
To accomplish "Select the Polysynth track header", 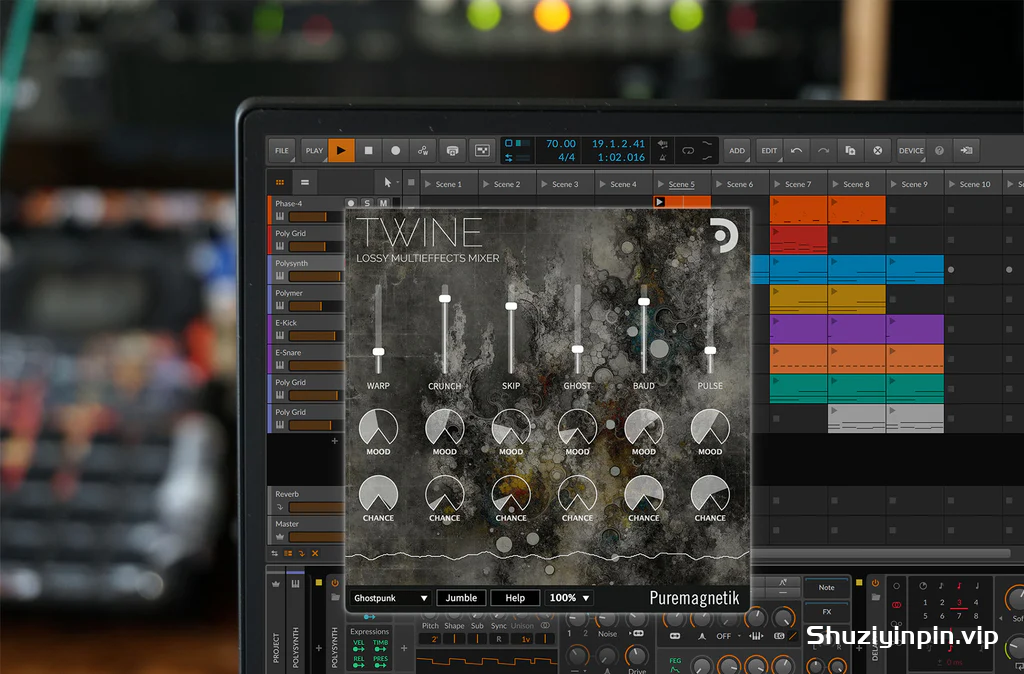I will point(306,269).
